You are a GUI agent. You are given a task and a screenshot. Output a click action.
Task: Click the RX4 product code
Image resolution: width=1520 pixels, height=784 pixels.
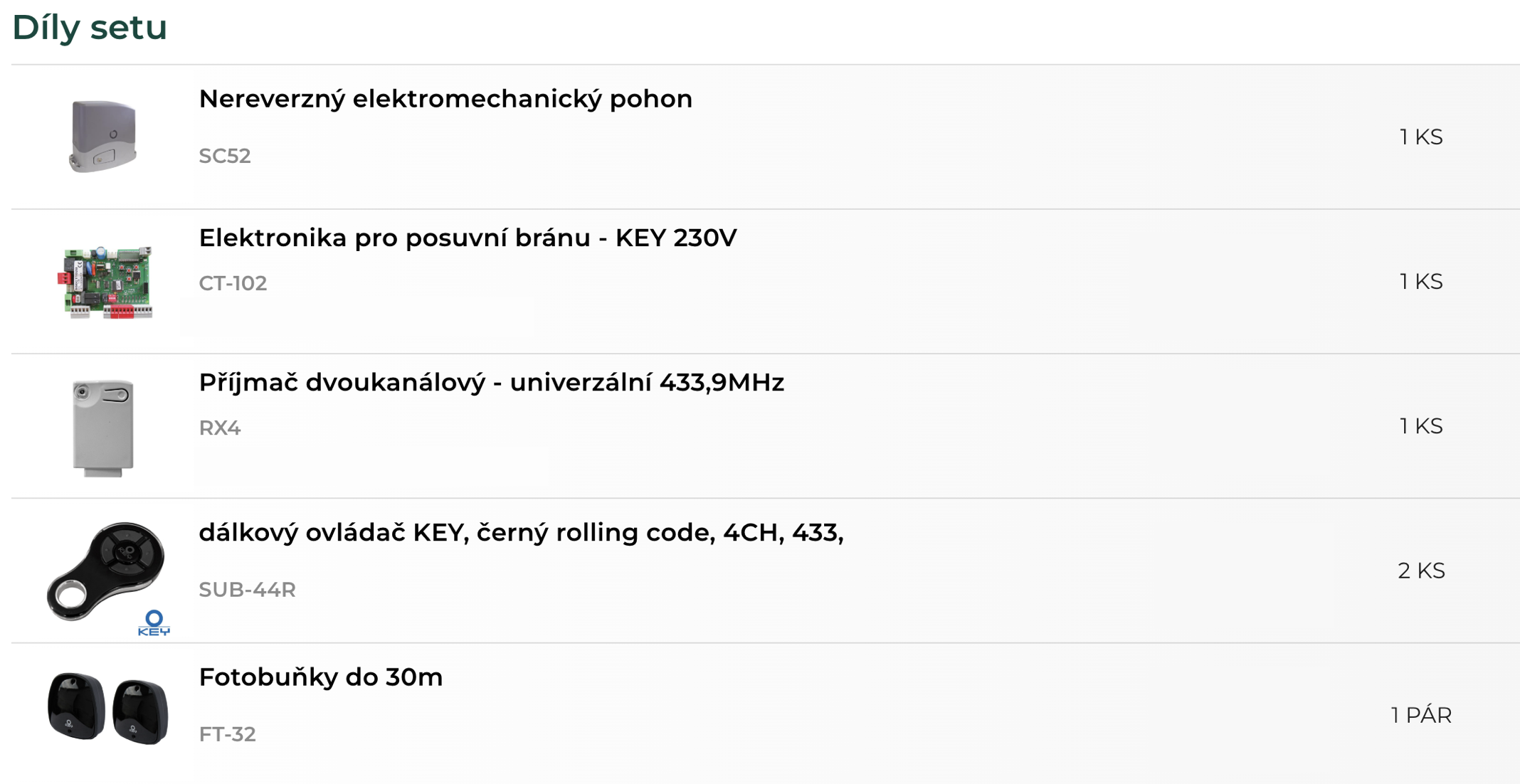coord(220,428)
